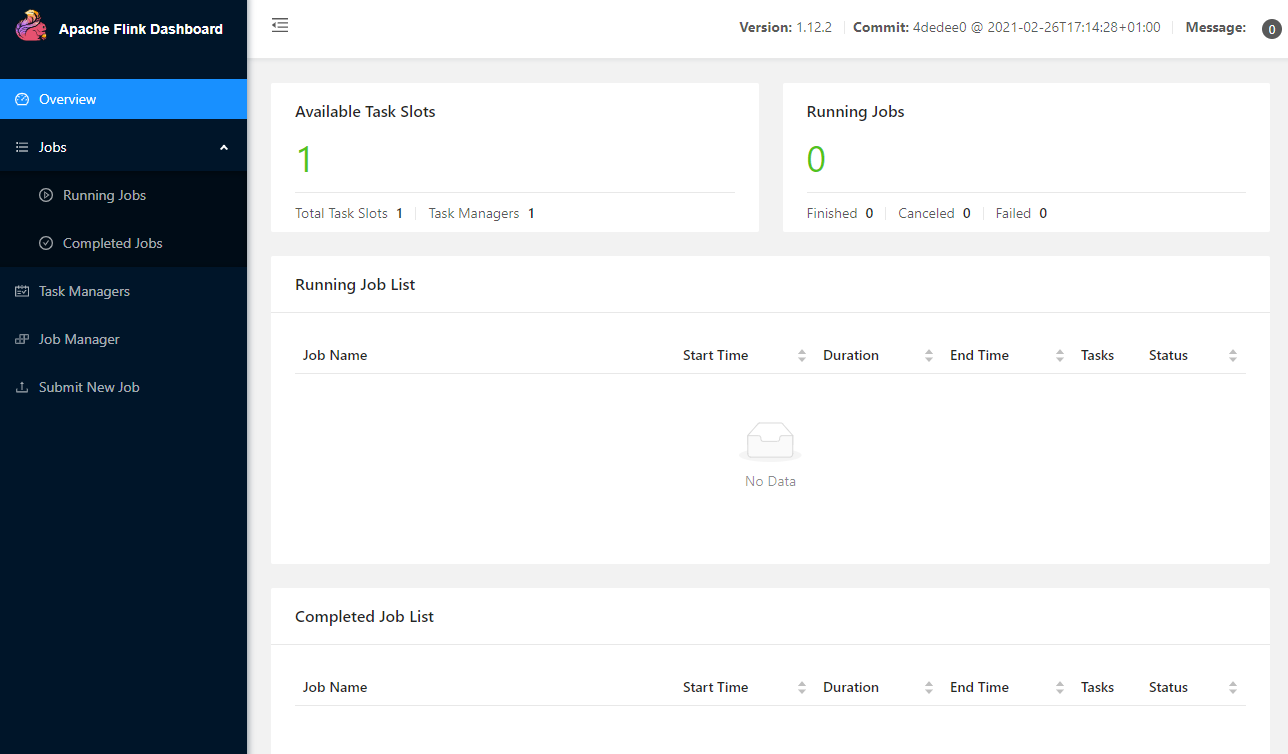Click the Jobs list icon

pos(22,147)
